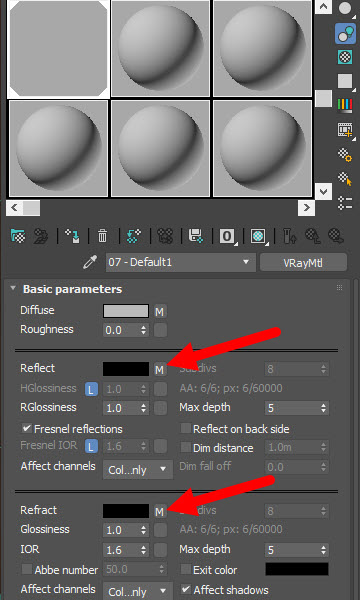Click the Roughness spinner arrows
360x600 pixels.
click(144, 330)
